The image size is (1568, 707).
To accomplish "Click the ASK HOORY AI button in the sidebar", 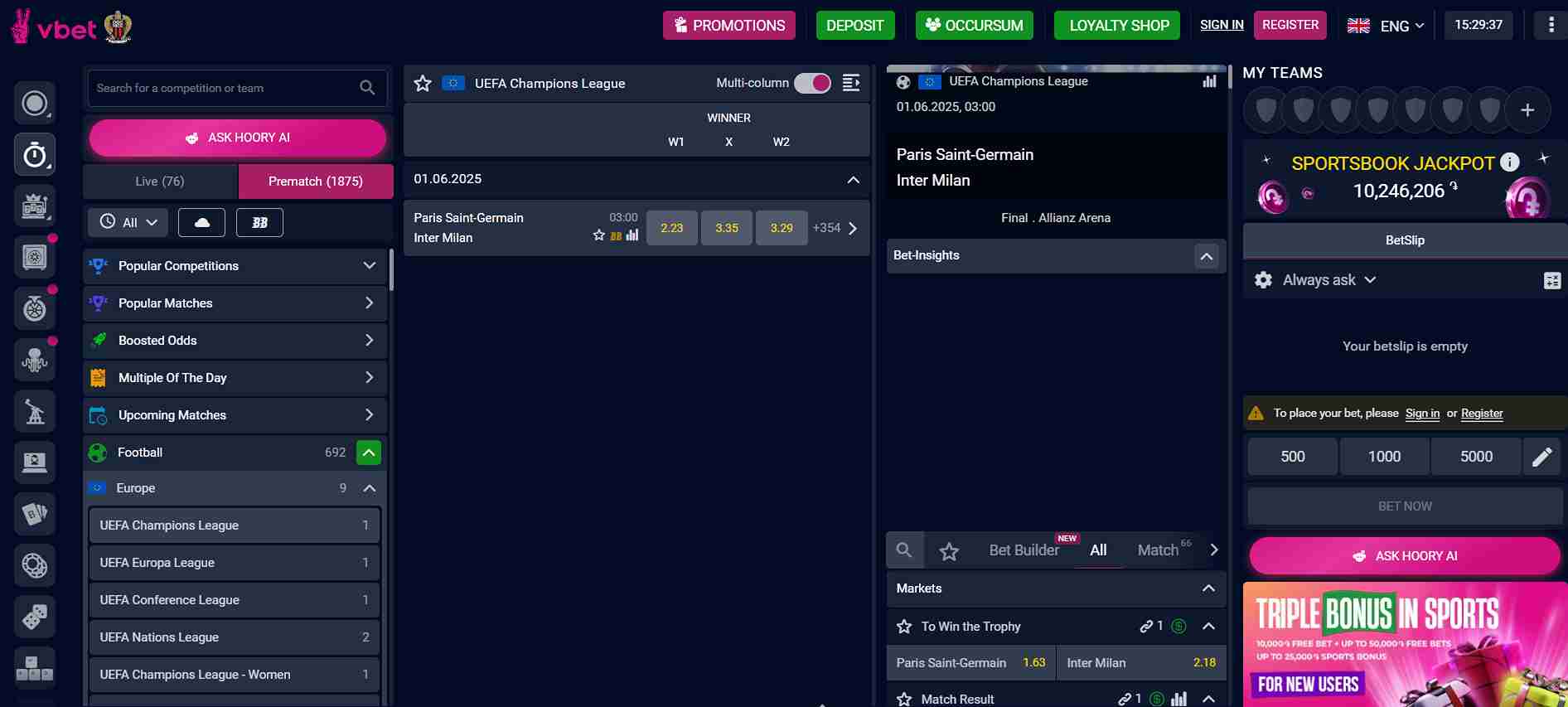I will 238,138.
